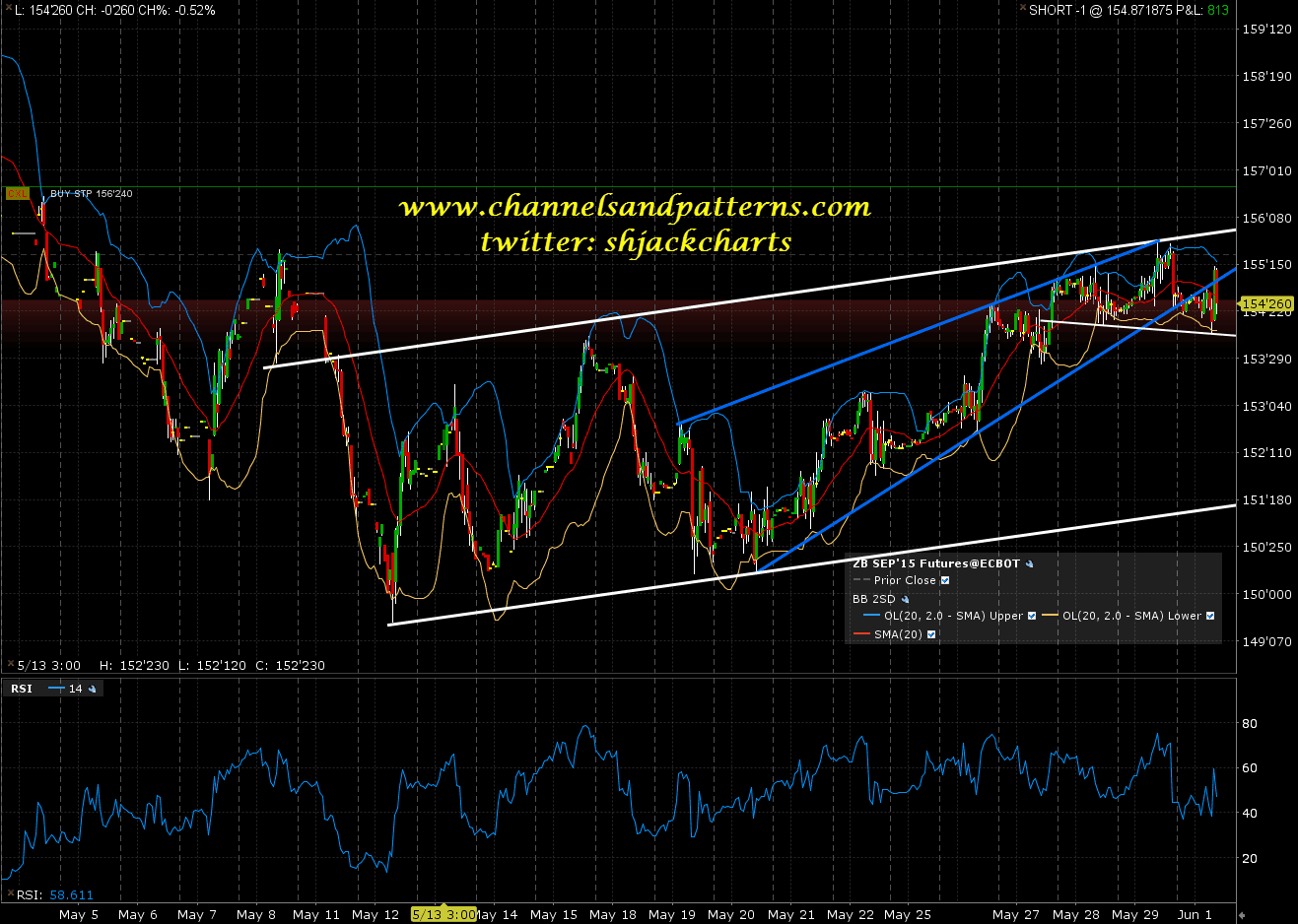Image resolution: width=1298 pixels, height=924 pixels.
Task: Uncheck the Prior Close checkbox
Action: click(x=945, y=580)
